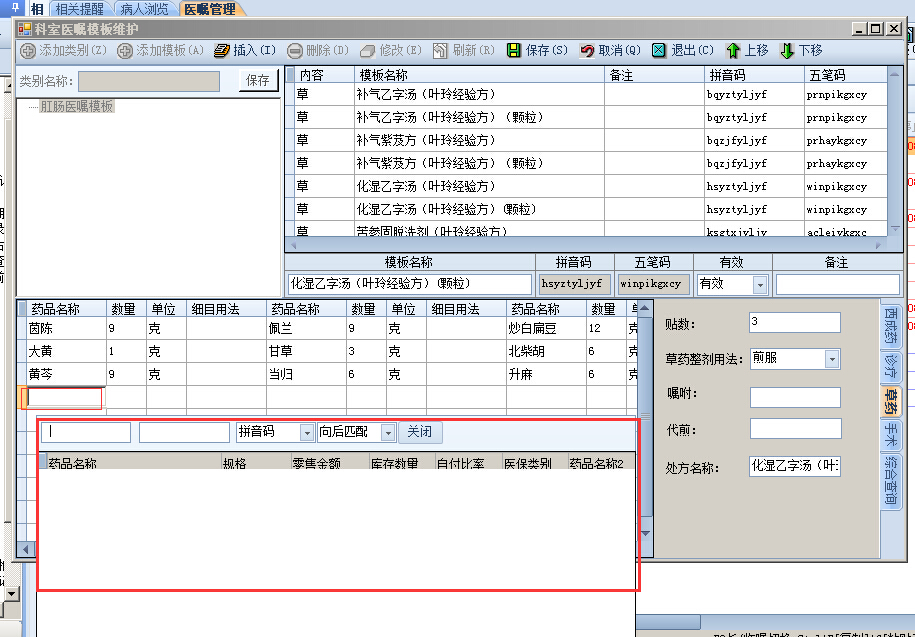Image resolution: width=915 pixels, height=637 pixels.
Task: Click the 添加模板(A) toolbar icon
Action: 124,51
